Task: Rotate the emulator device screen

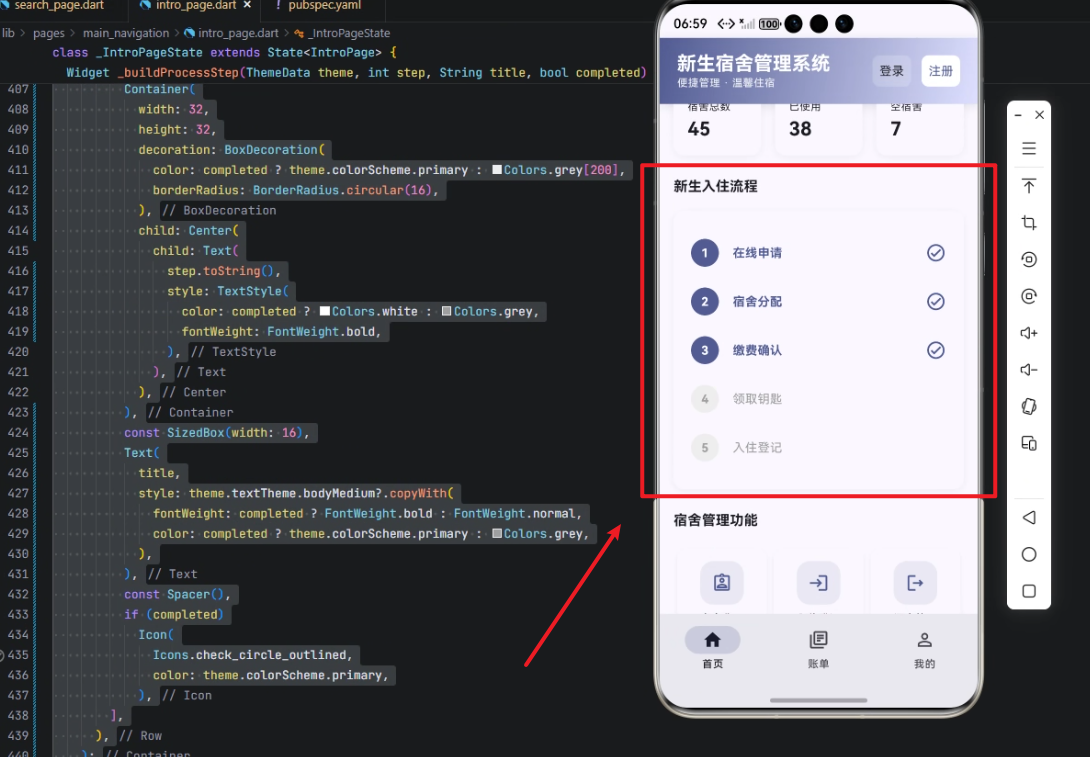Action: pyautogui.click(x=1029, y=407)
